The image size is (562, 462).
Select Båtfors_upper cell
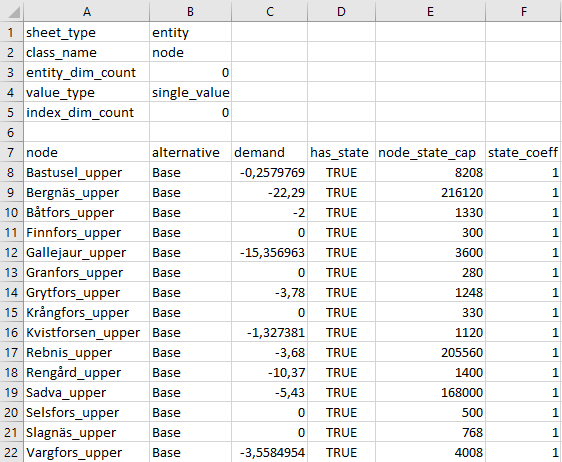(x=87, y=213)
